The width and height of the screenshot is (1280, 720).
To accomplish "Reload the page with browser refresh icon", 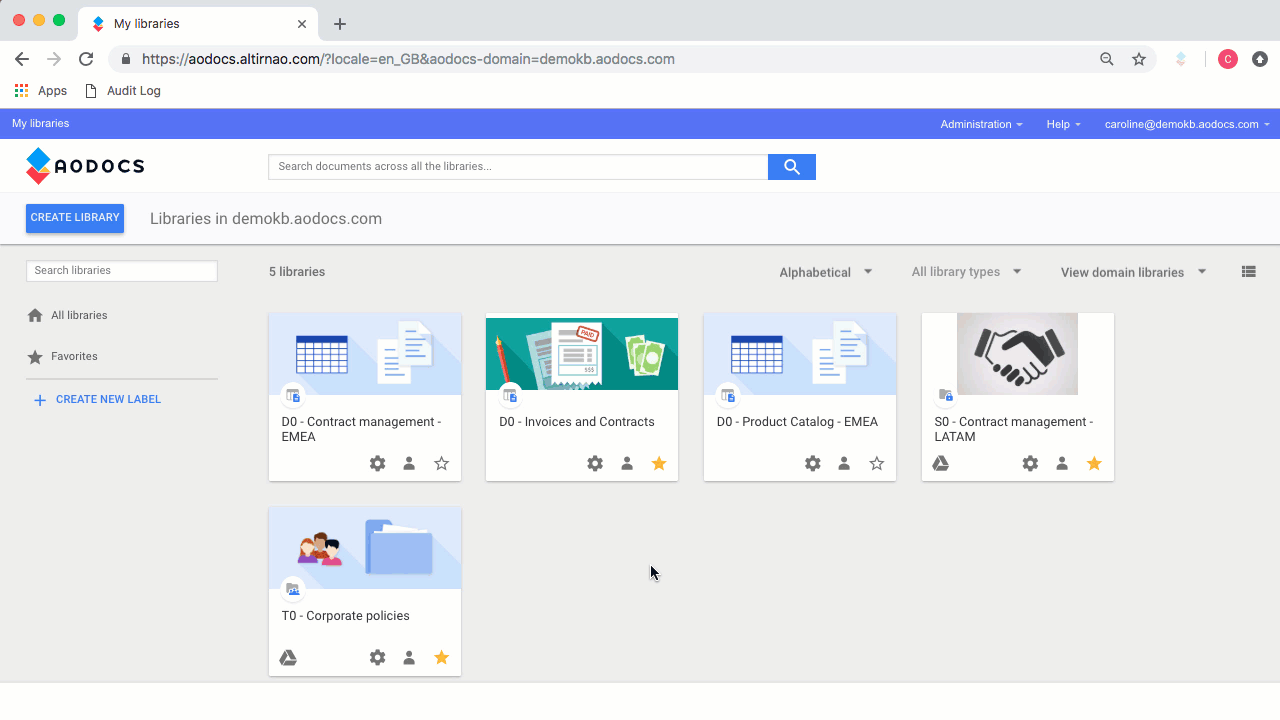I will 86,59.
